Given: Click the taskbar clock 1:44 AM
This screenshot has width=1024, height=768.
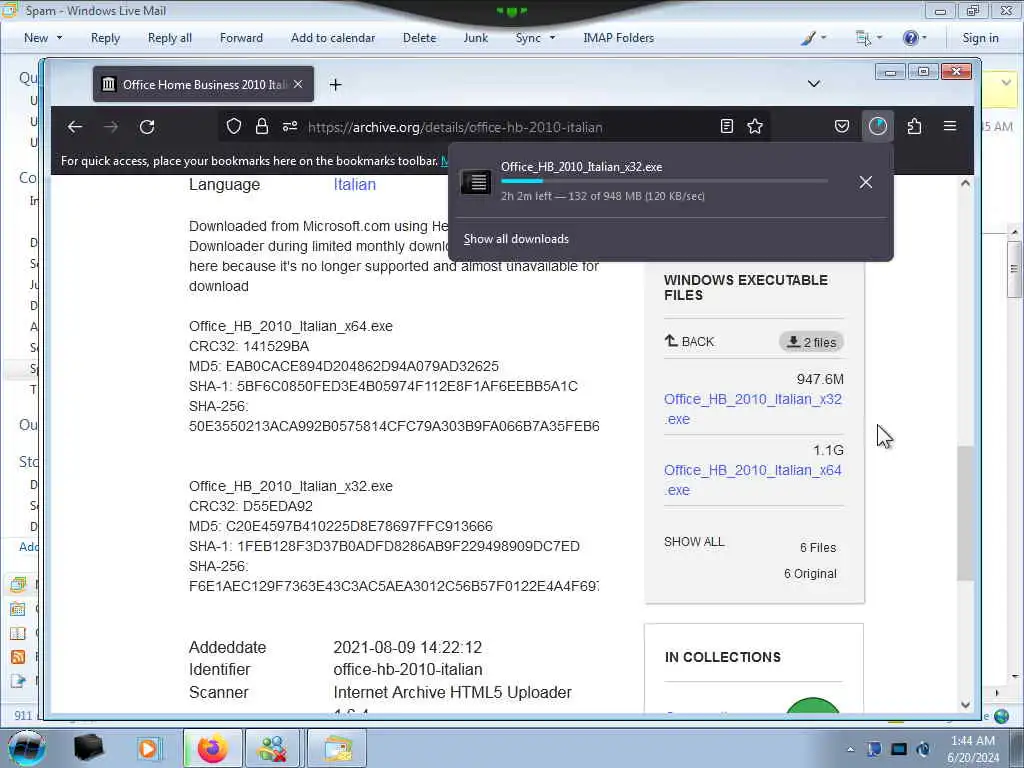Looking at the screenshot, I should (x=973, y=748).
